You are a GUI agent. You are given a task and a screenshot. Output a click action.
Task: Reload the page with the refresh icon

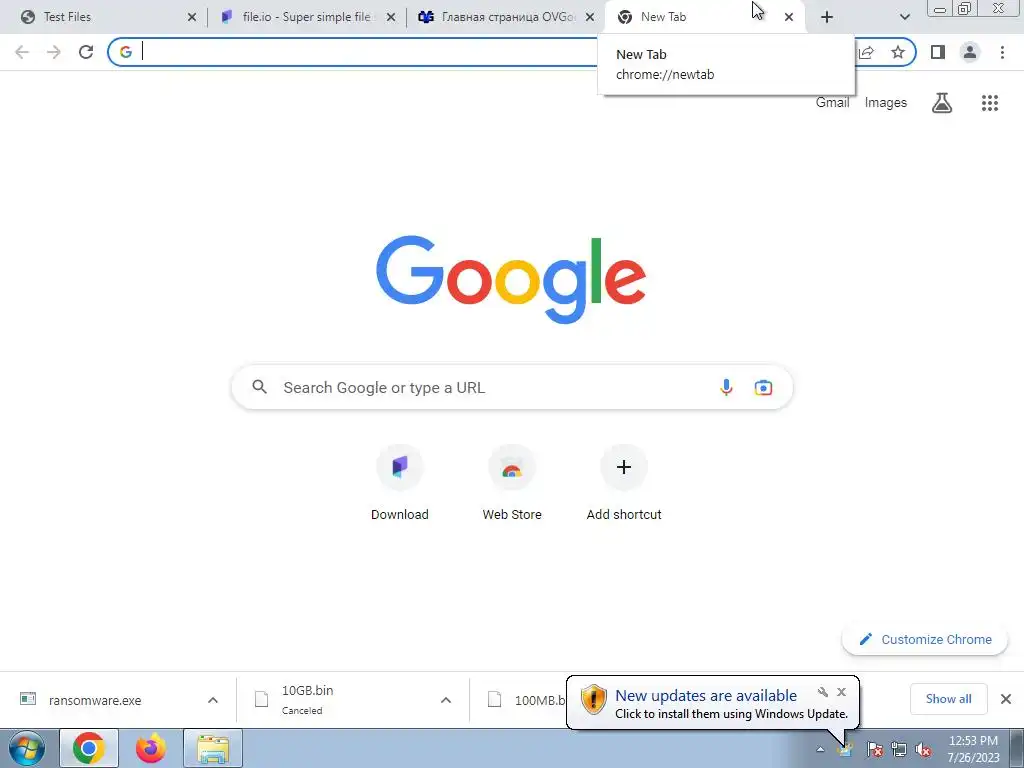pyautogui.click(x=86, y=52)
